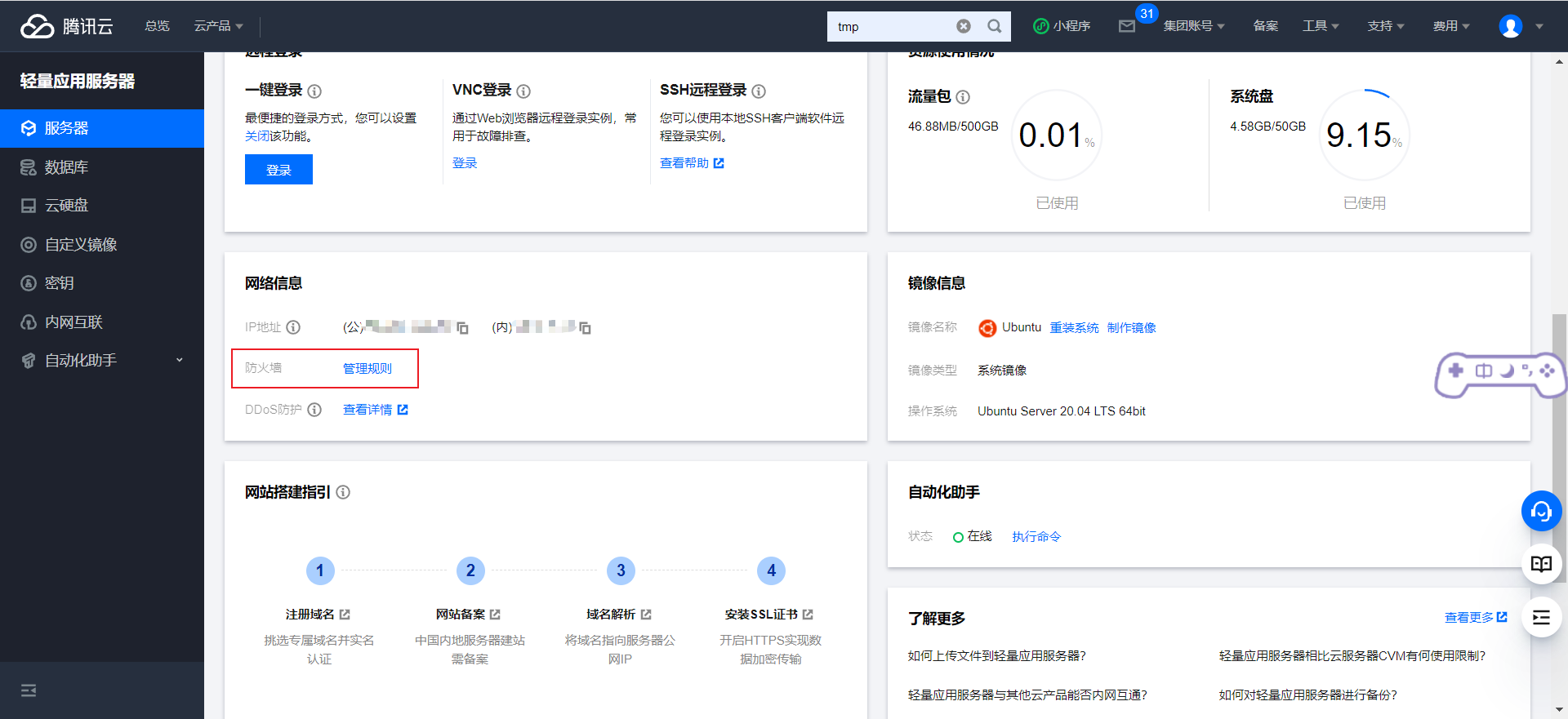Select 云硬盘 in the sidebar

coord(102,206)
